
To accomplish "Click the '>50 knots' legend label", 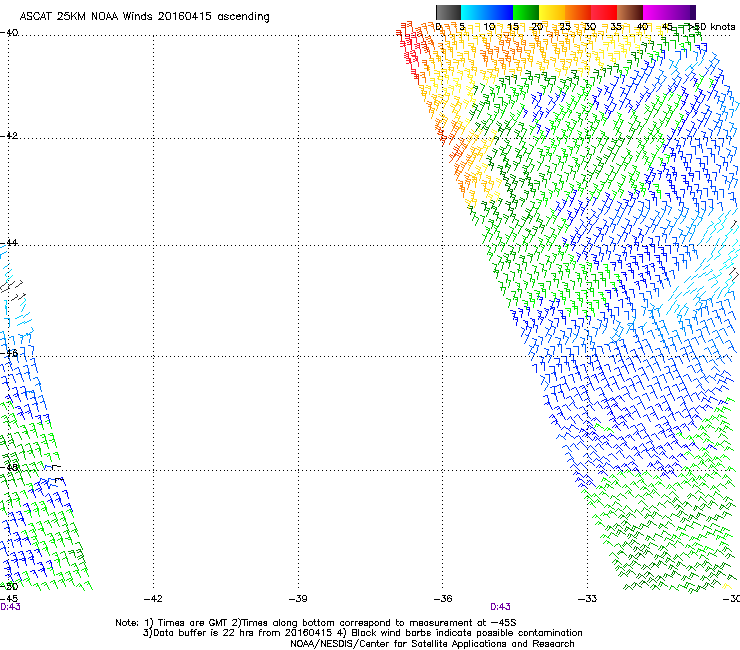I will [712, 27].
